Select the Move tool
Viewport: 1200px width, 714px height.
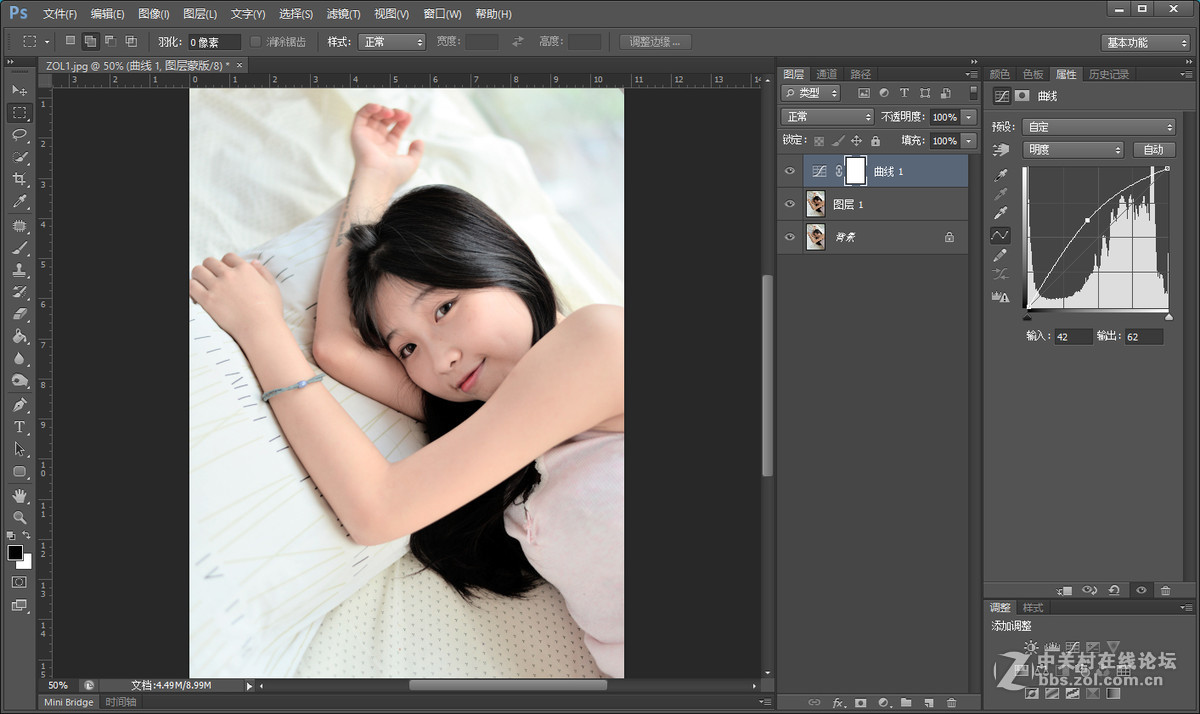pyautogui.click(x=19, y=91)
